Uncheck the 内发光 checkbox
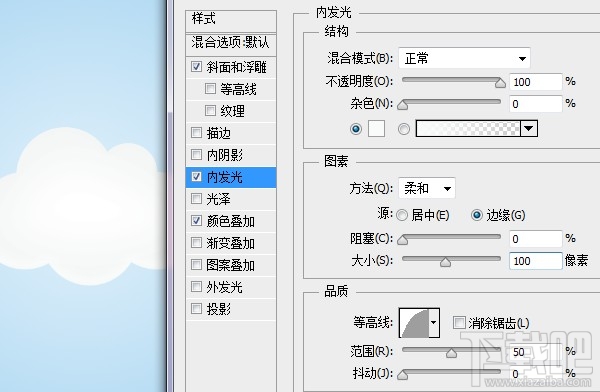 click(196, 176)
